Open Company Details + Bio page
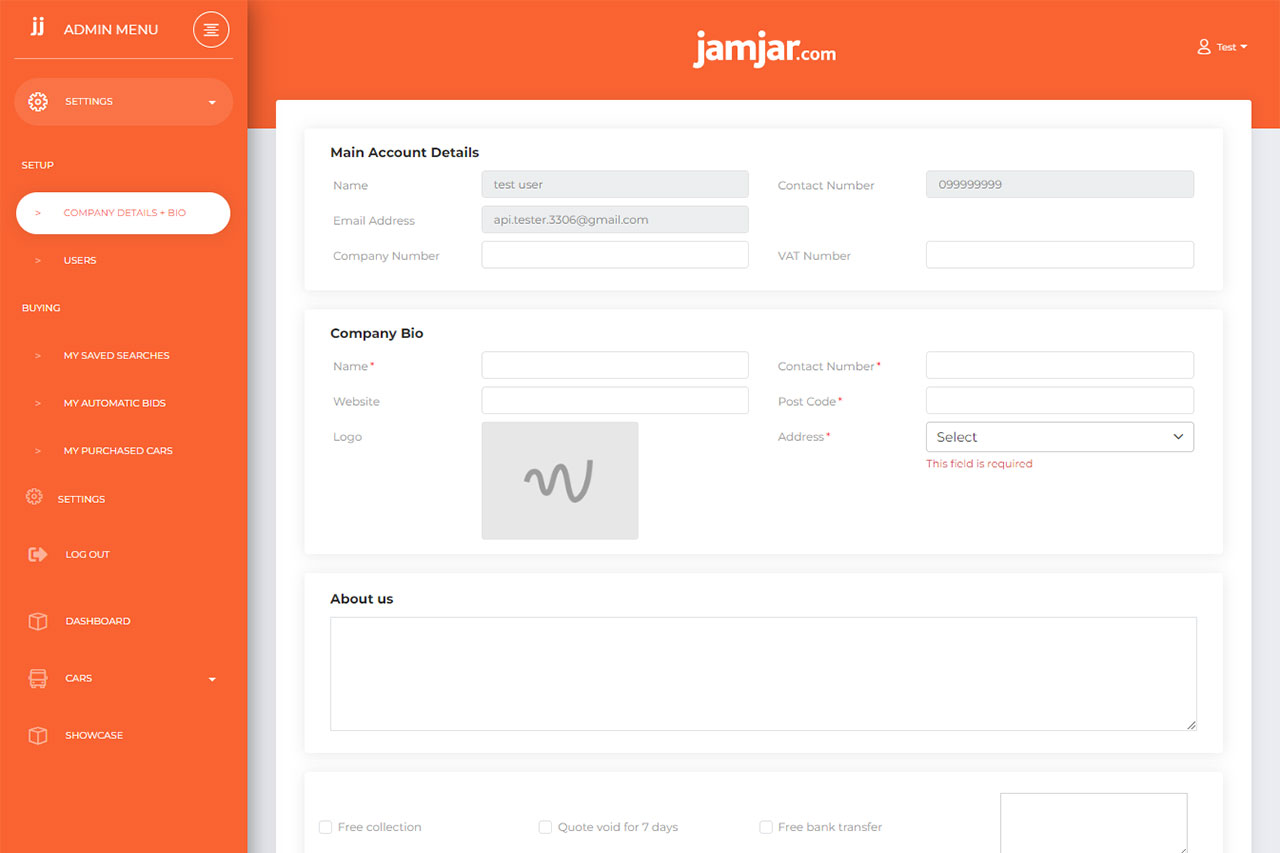This screenshot has width=1280, height=853. click(x=123, y=213)
